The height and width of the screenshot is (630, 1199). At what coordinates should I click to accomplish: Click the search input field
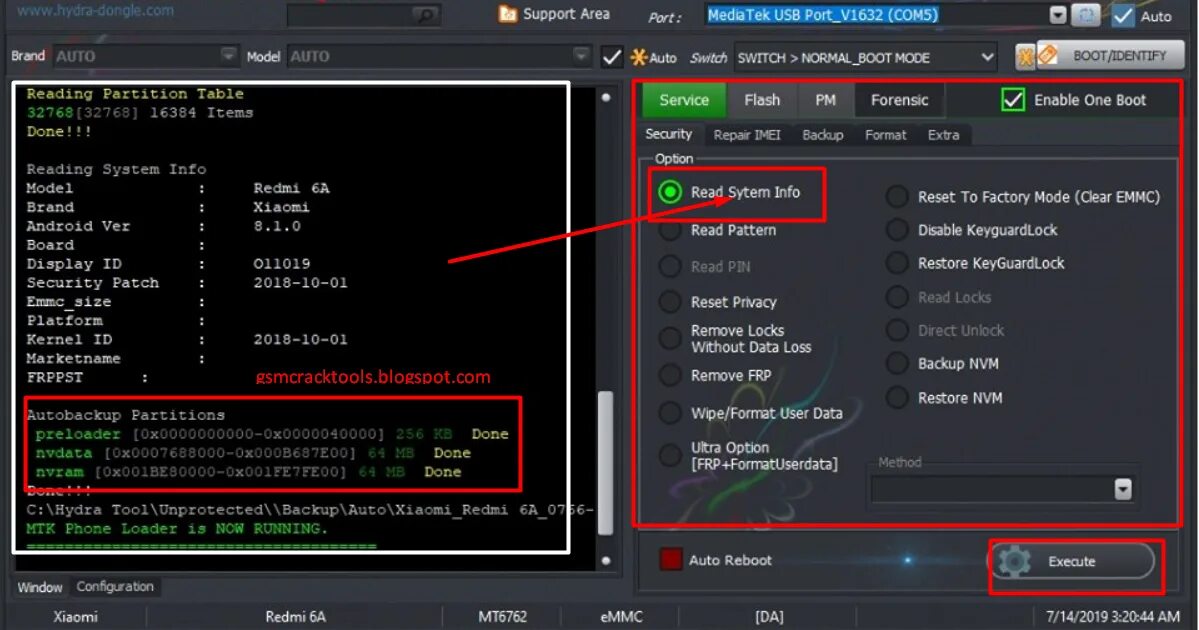(x=363, y=15)
